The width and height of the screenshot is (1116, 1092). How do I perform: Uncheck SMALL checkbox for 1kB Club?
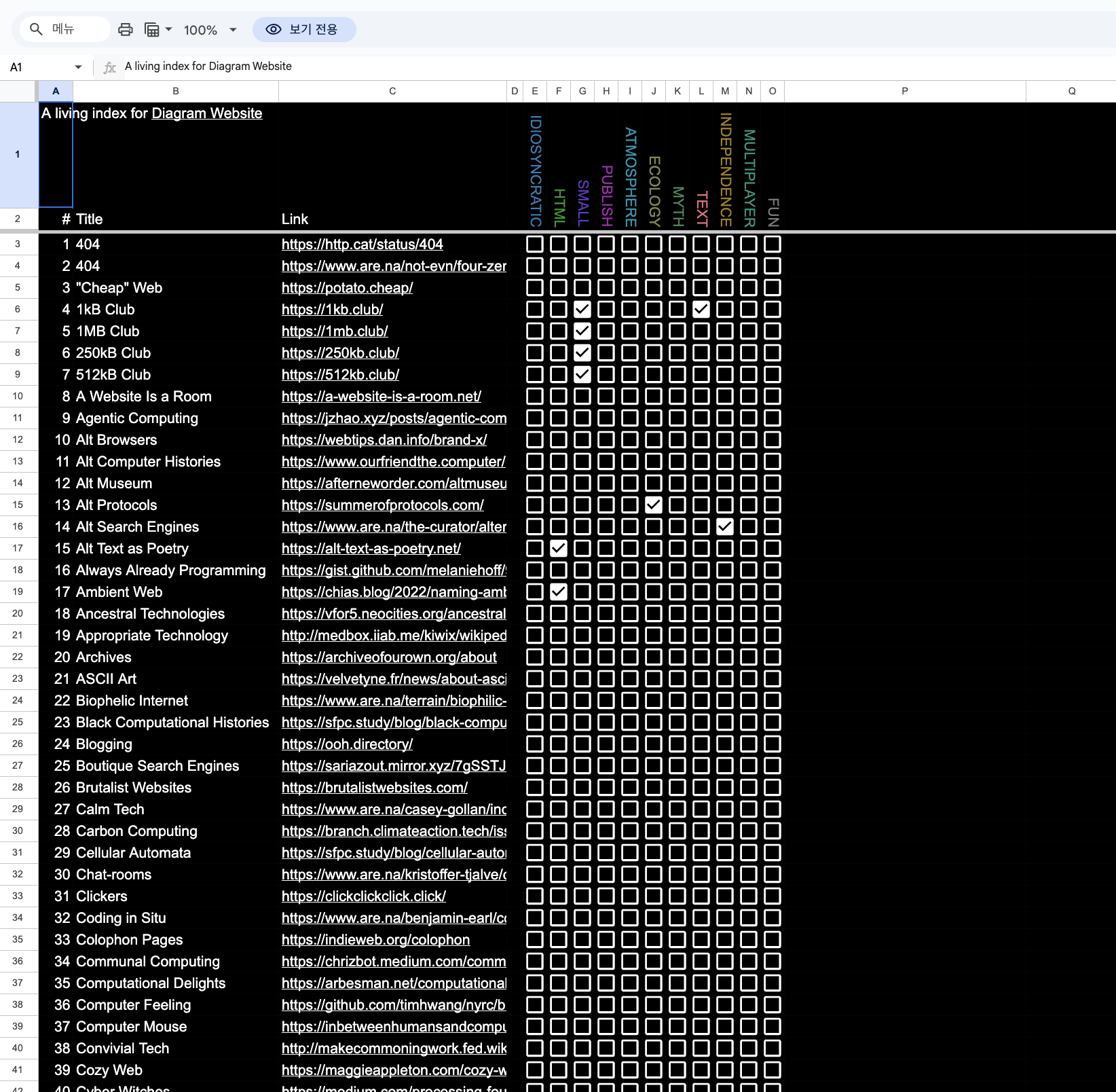(582, 310)
